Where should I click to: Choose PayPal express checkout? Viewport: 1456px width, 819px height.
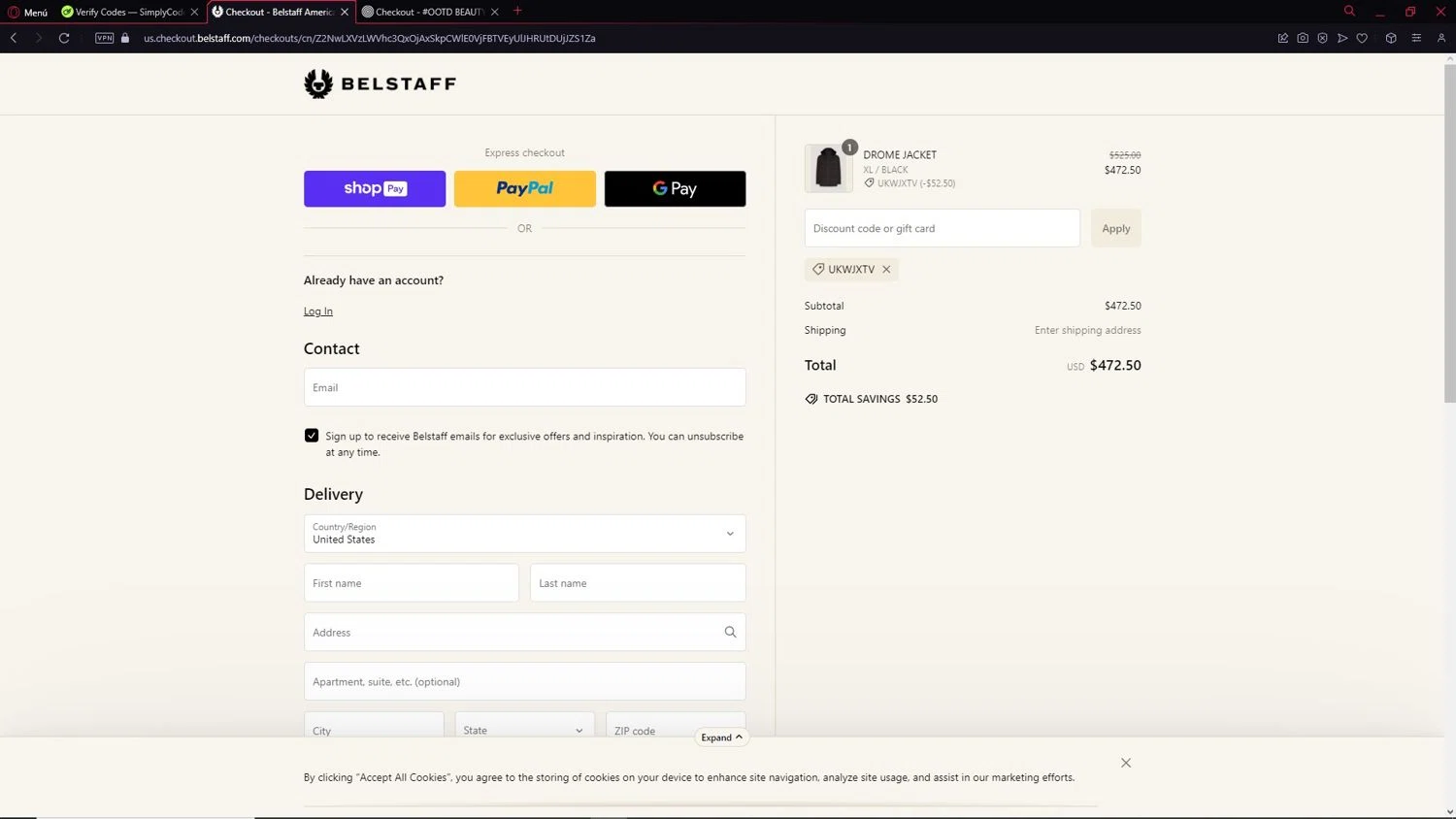[525, 188]
